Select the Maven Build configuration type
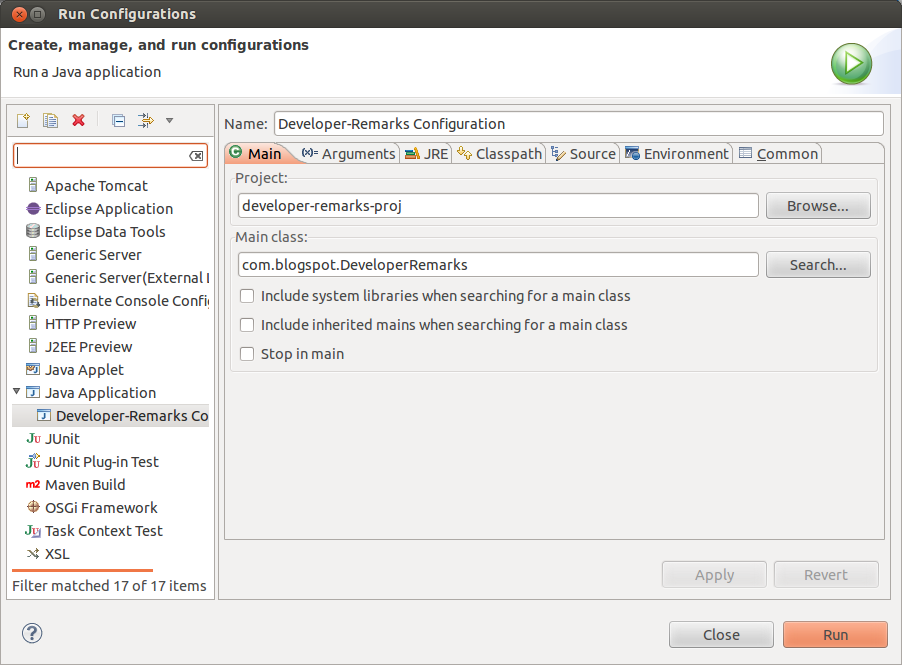This screenshot has height=665, width=902. click(x=84, y=485)
